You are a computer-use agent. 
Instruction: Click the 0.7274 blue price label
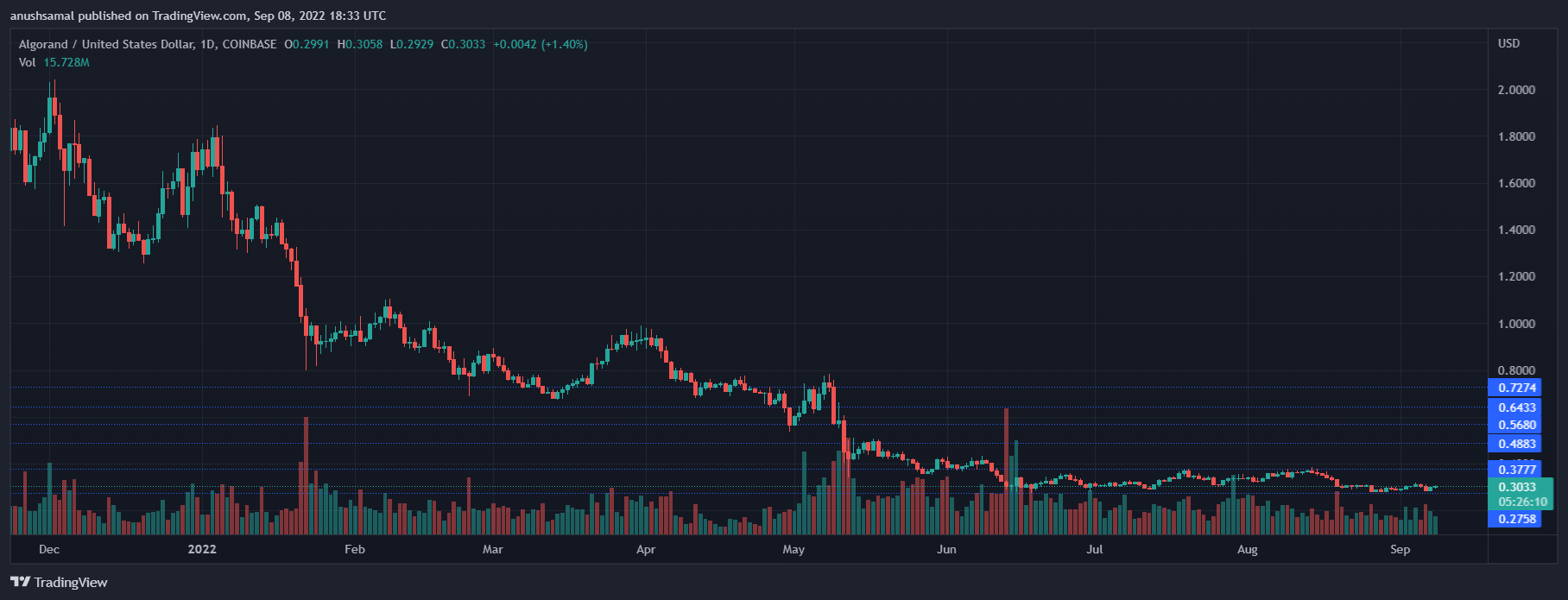tap(1516, 388)
